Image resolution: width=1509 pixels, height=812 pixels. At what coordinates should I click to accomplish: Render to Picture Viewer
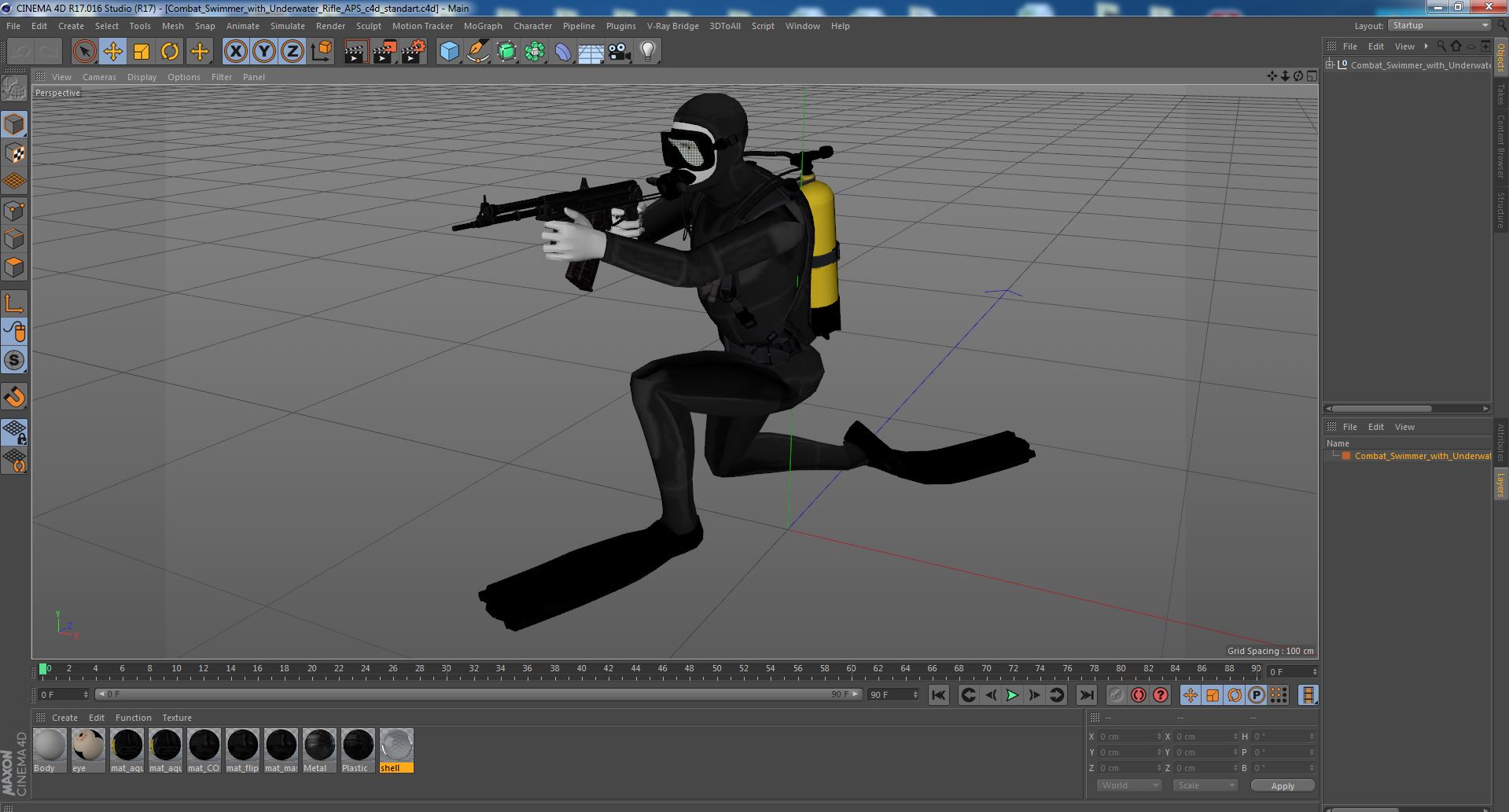point(385,52)
